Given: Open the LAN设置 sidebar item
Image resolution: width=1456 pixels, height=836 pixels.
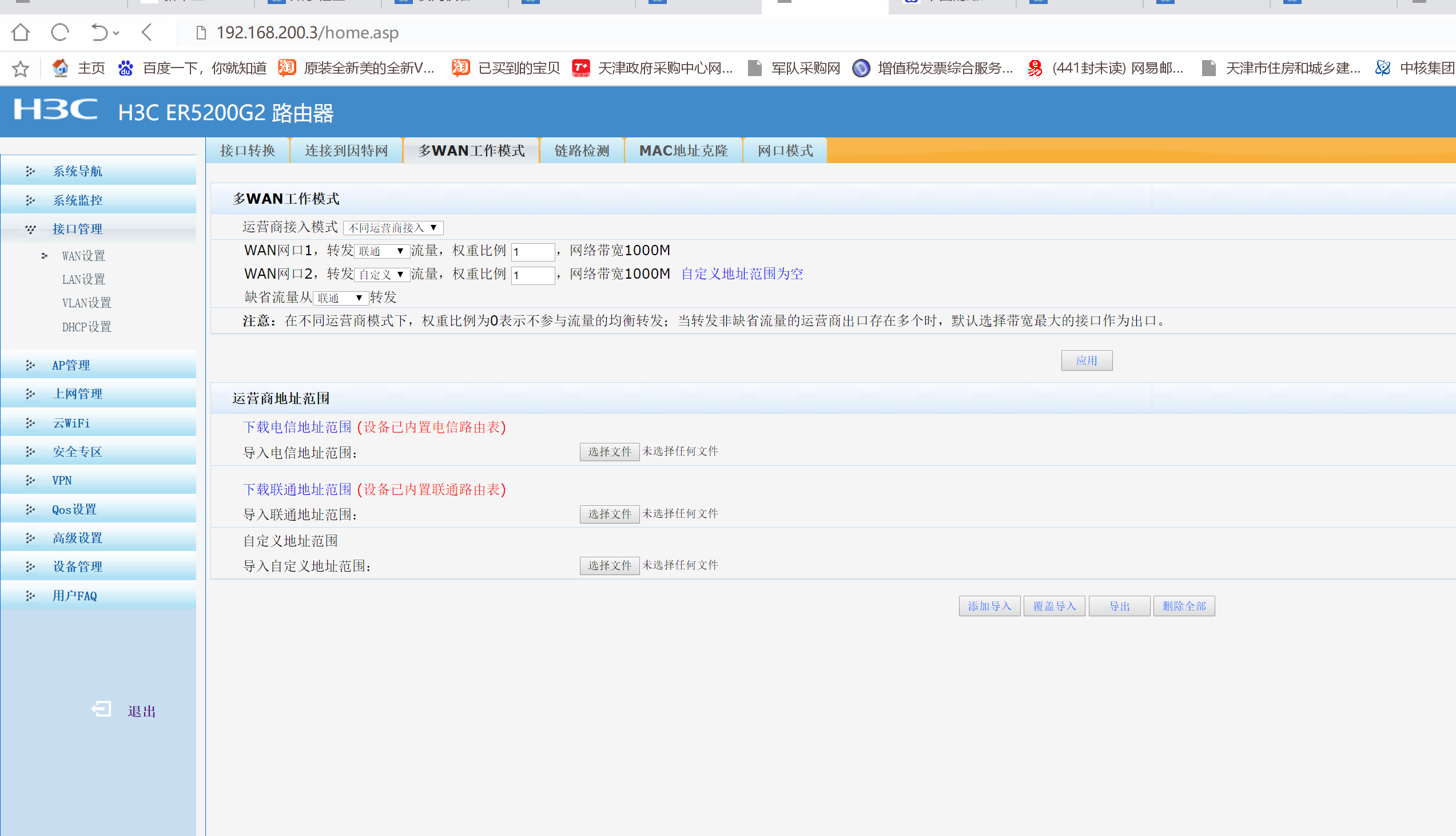Looking at the screenshot, I should click(83, 280).
